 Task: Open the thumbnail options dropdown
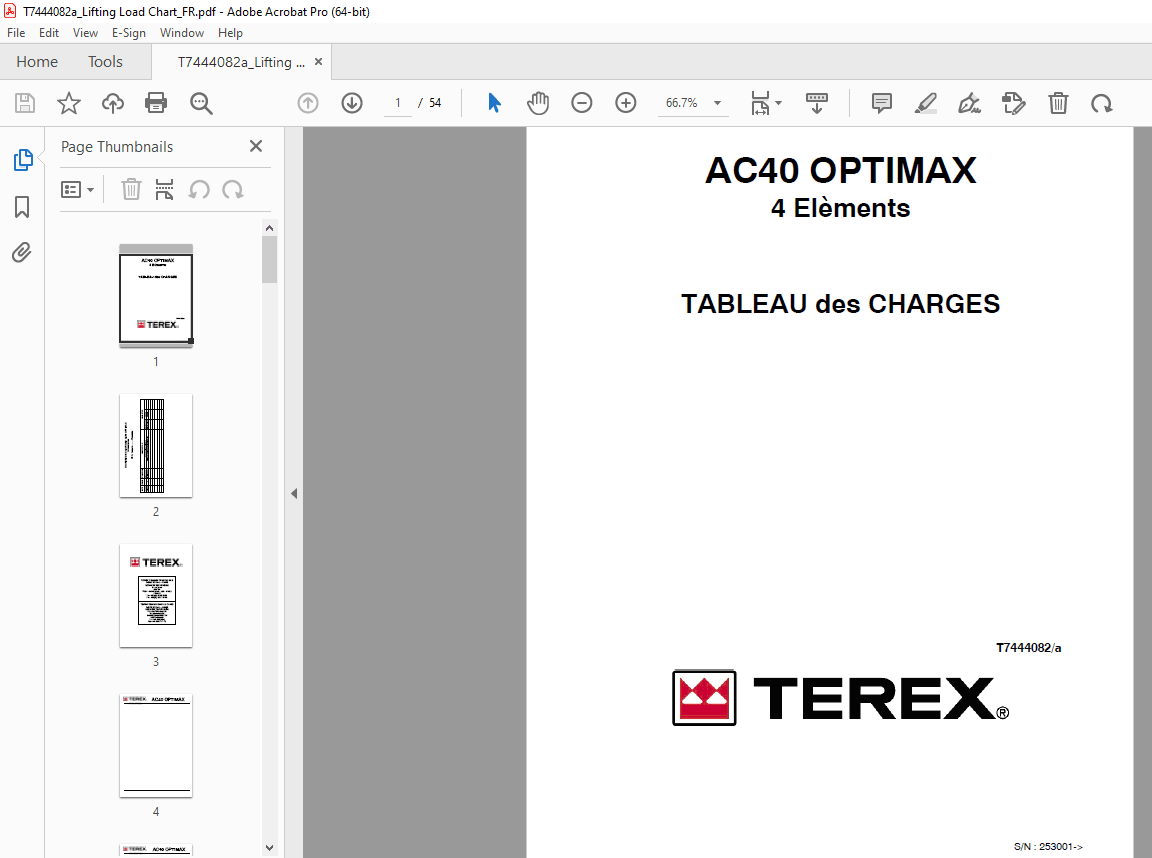(x=77, y=189)
